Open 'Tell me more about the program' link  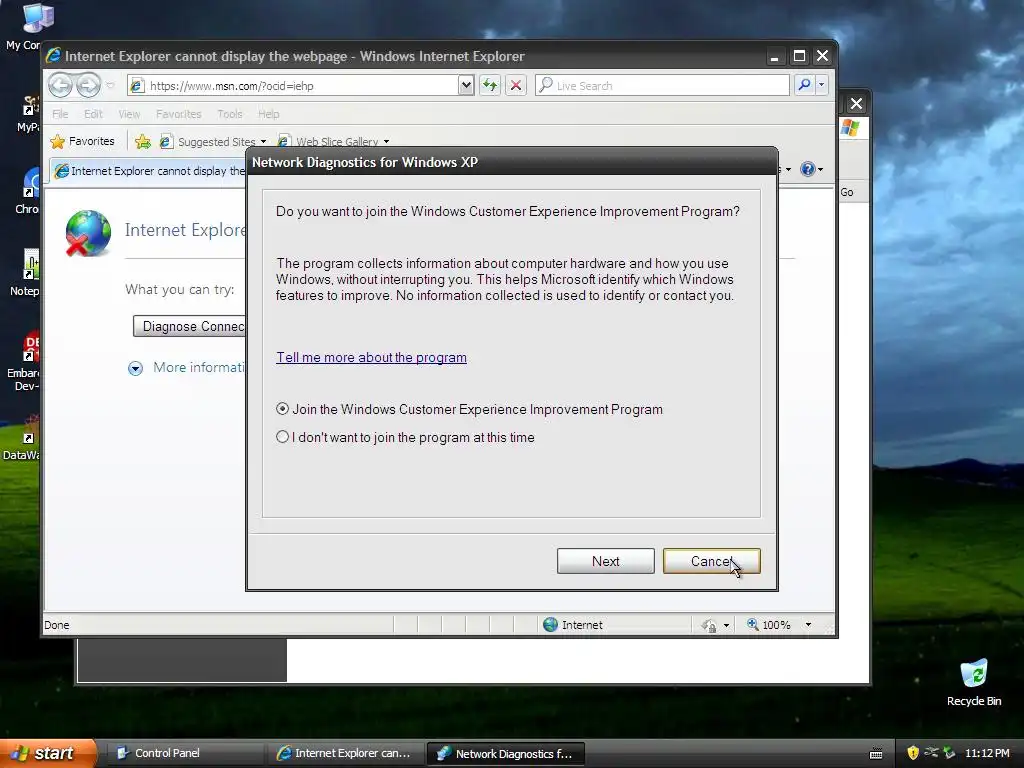coord(371,357)
